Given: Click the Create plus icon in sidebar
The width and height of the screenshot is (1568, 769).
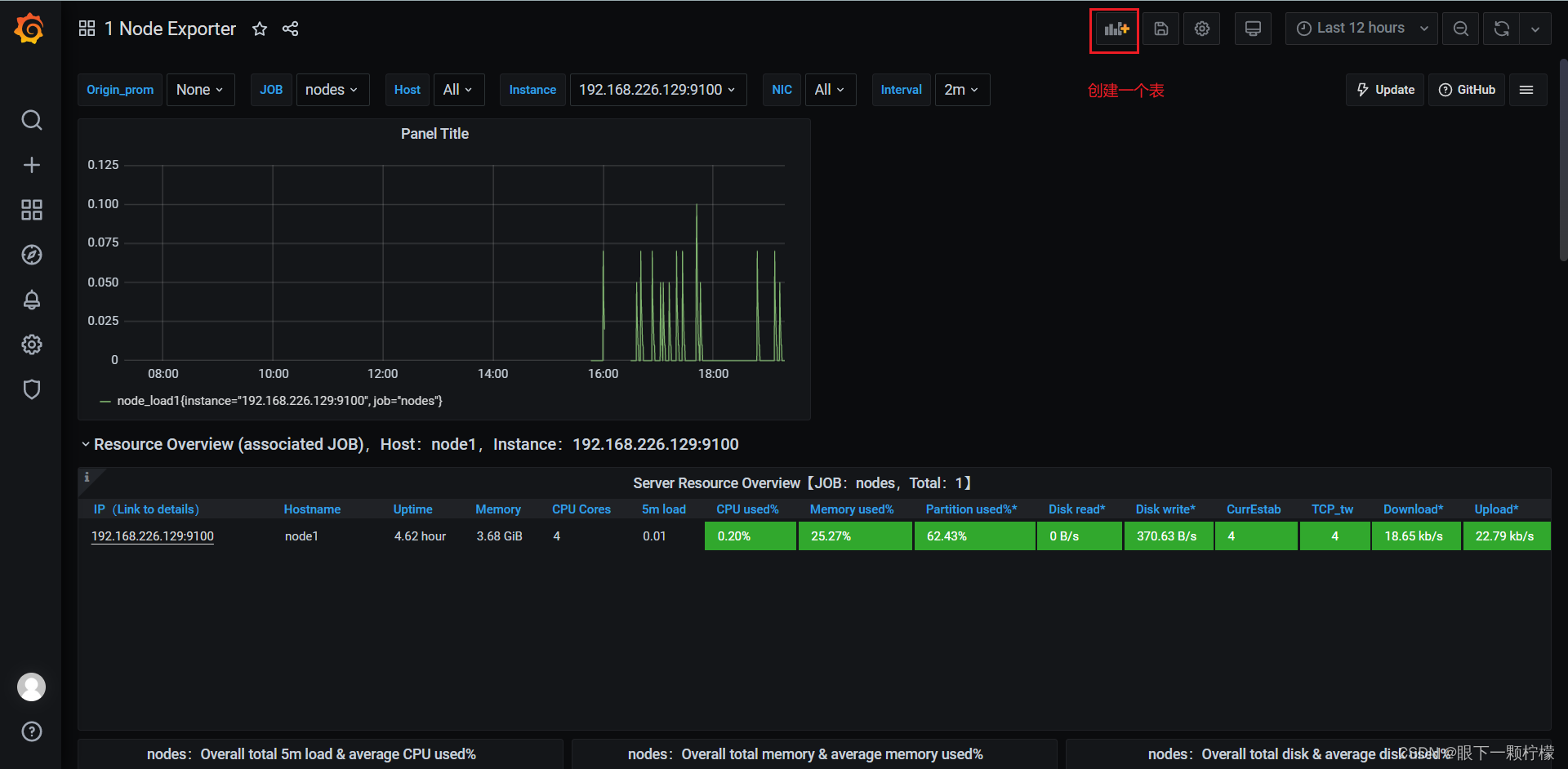Looking at the screenshot, I should point(31,165).
